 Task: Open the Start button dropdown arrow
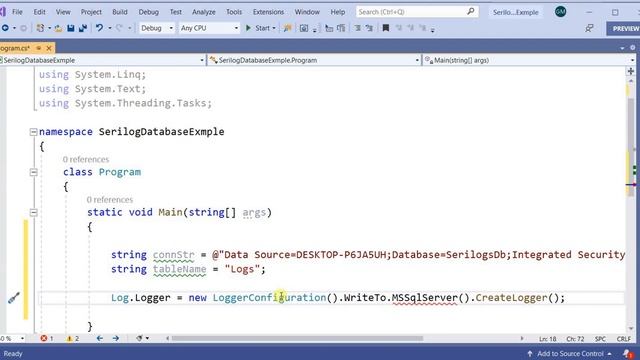(274, 28)
